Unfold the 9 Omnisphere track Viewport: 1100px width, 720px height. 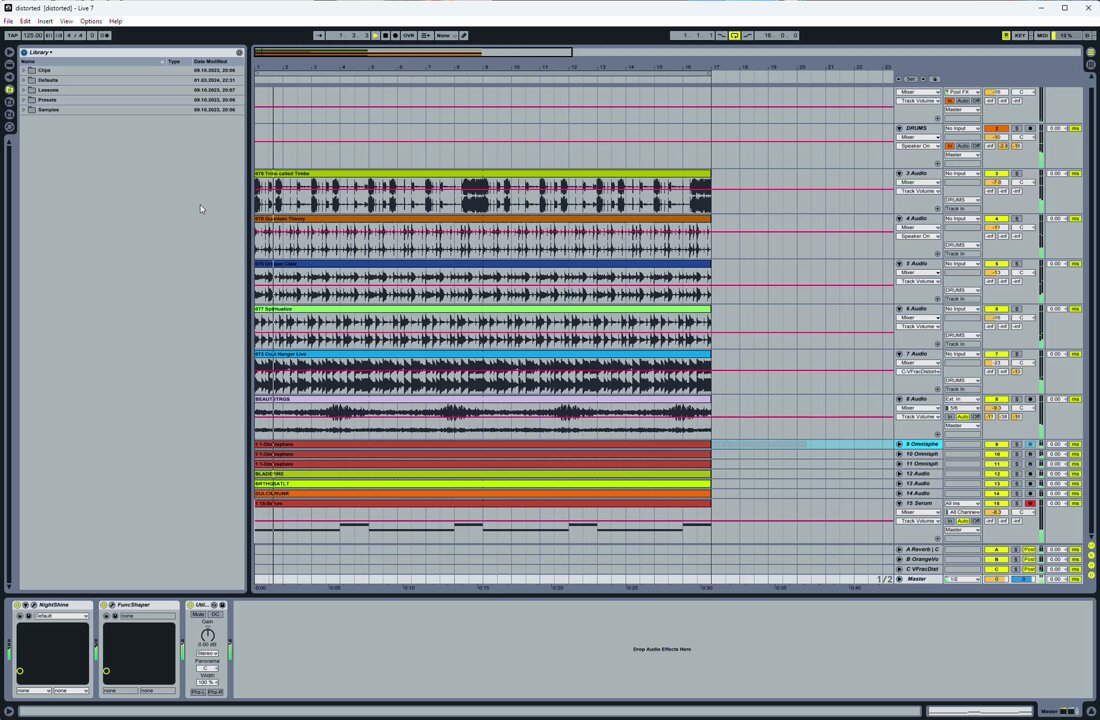tap(899, 444)
